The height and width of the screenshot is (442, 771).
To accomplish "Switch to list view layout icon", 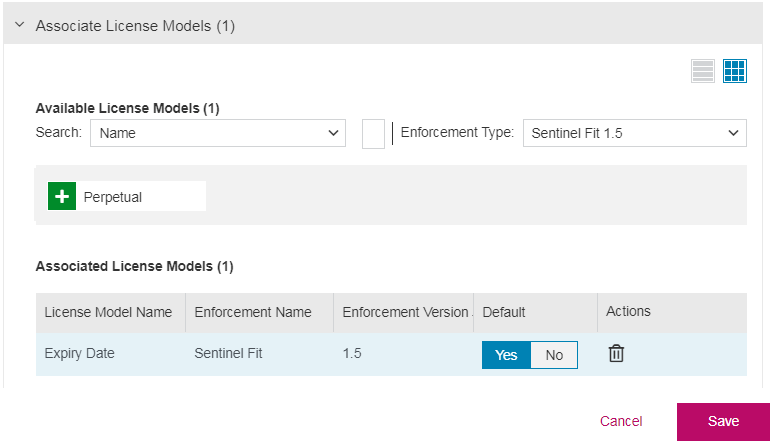I will click(x=703, y=71).
